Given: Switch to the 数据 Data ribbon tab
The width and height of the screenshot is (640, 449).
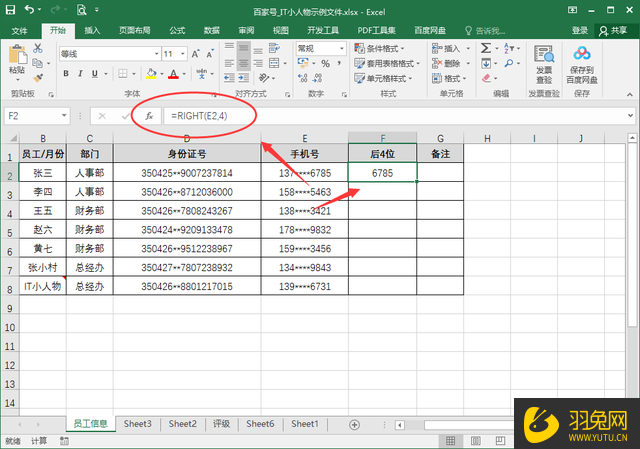Looking at the screenshot, I should coord(211,31).
